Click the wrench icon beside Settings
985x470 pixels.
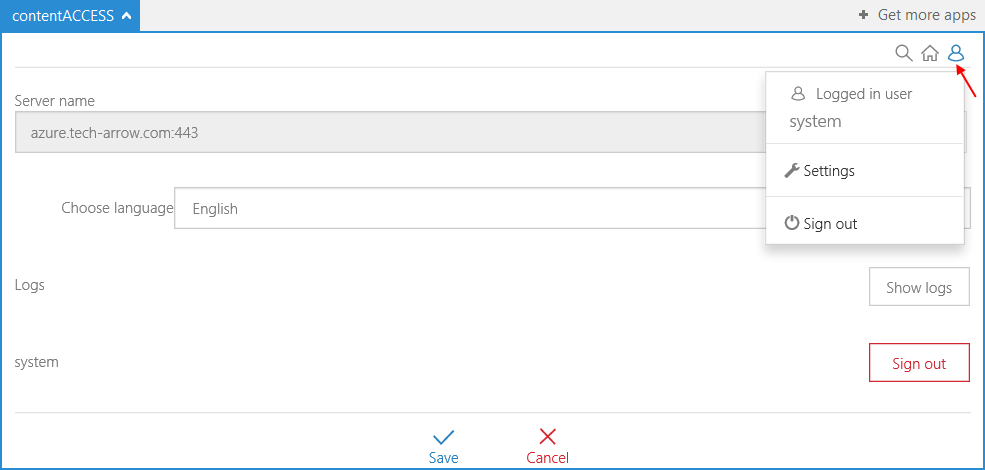[x=792, y=171]
